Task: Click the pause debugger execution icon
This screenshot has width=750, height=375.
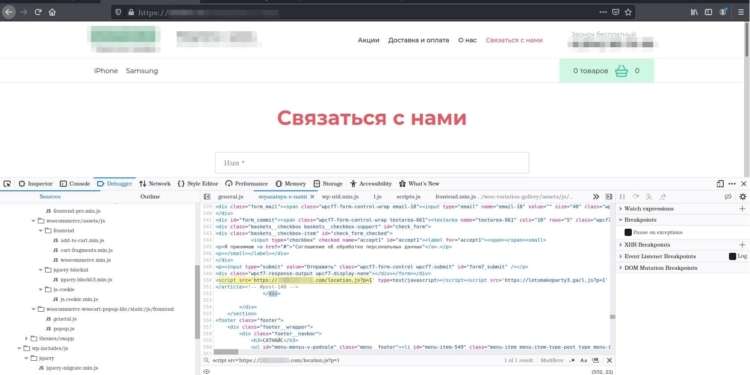Action: click(x=622, y=197)
